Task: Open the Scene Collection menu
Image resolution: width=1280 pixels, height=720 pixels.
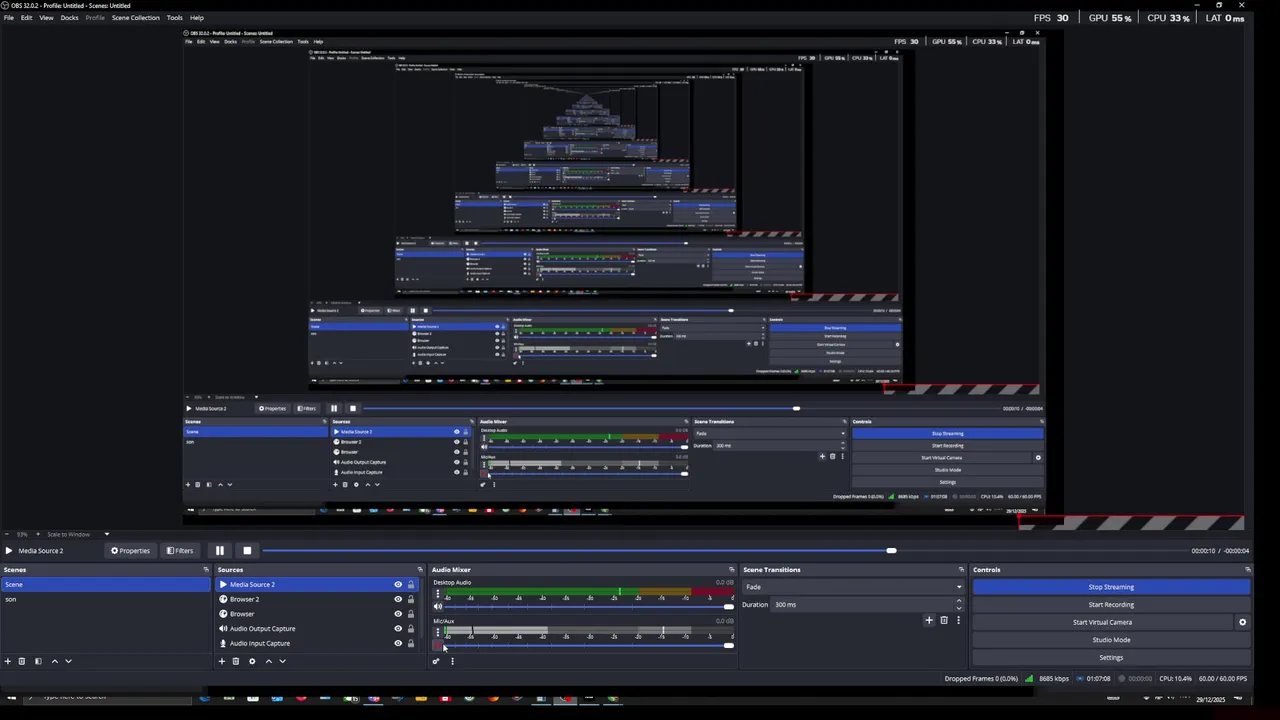Action: click(135, 18)
